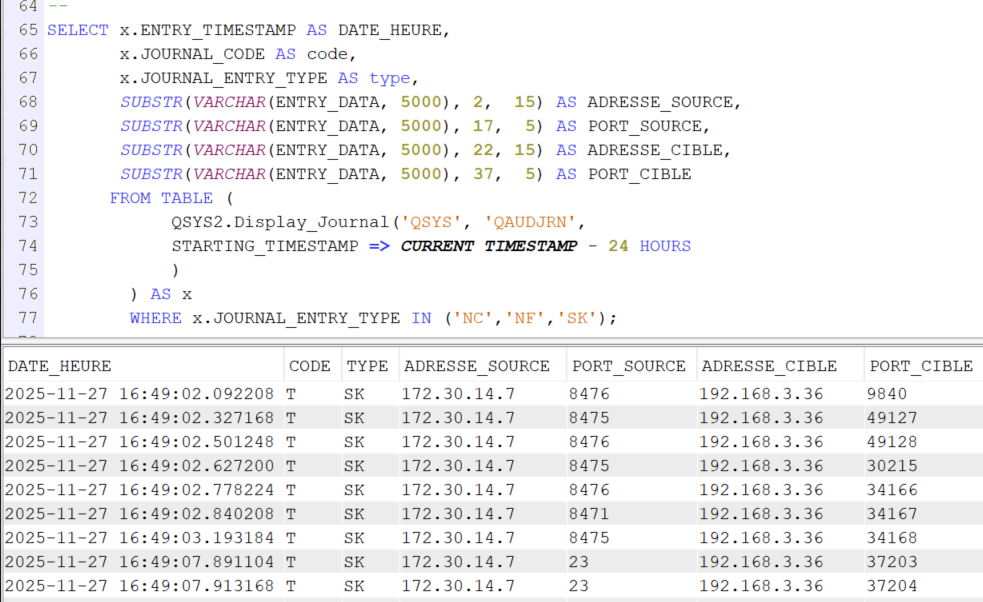Select the target port 37203 cell
The width and height of the screenshot is (983, 602).
click(x=893, y=562)
